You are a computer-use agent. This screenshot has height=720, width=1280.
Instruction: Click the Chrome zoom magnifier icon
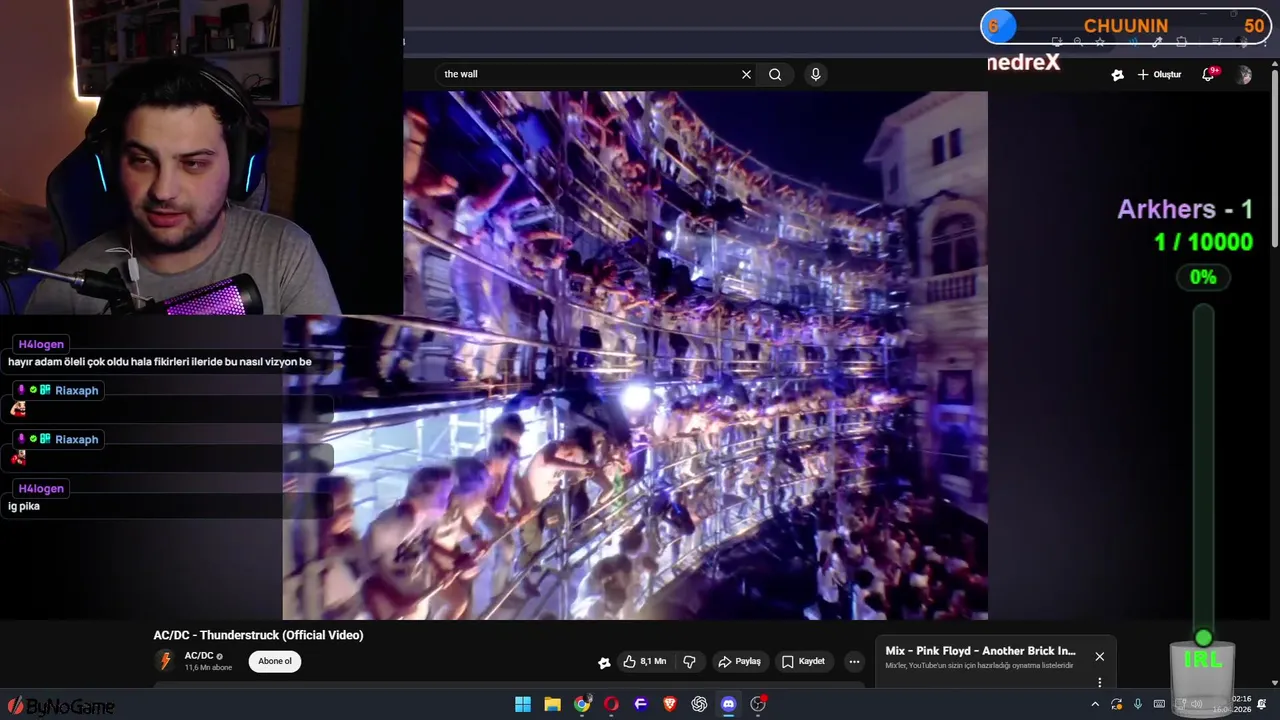[1078, 42]
